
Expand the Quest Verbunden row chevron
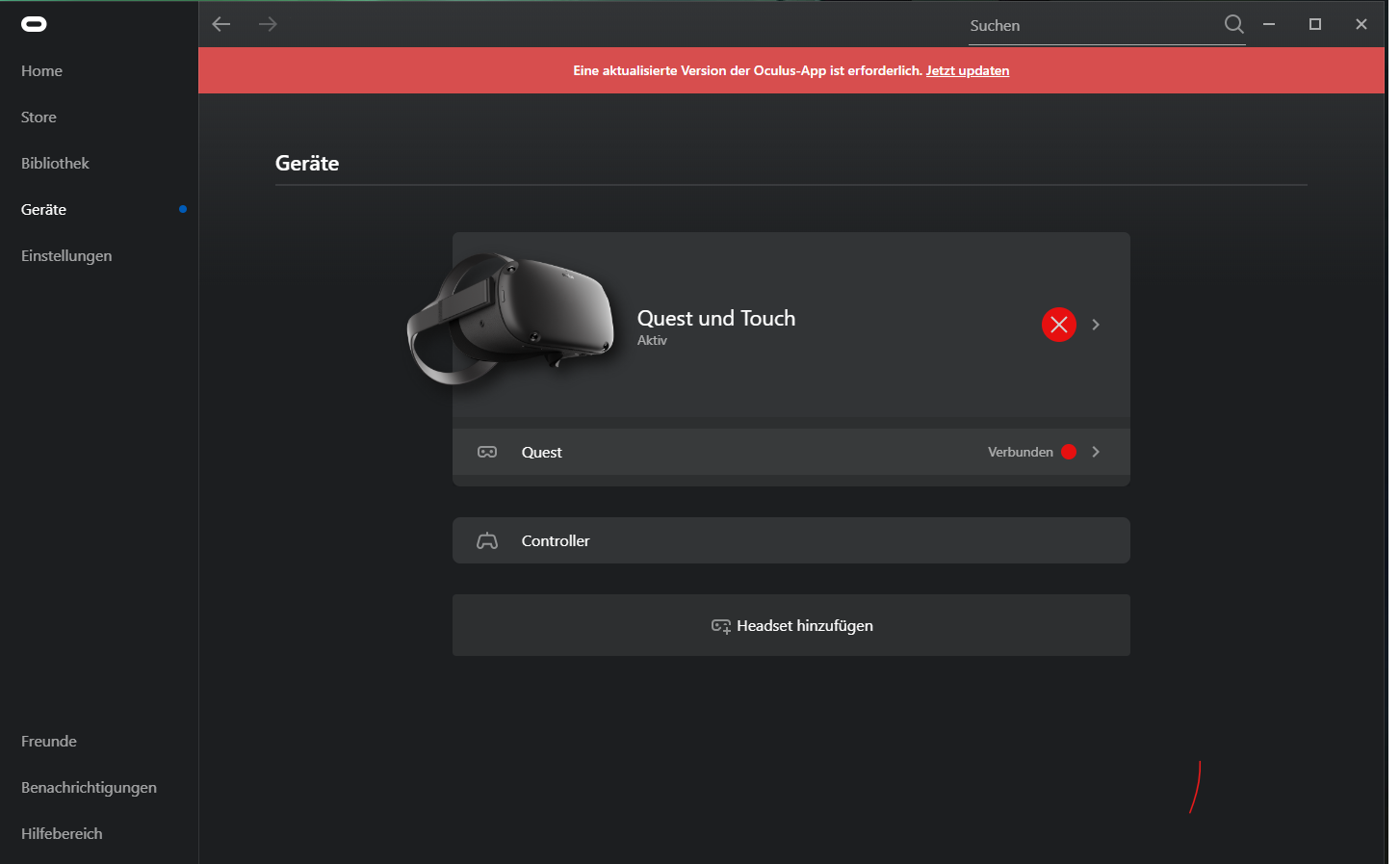coord(1096,452)
